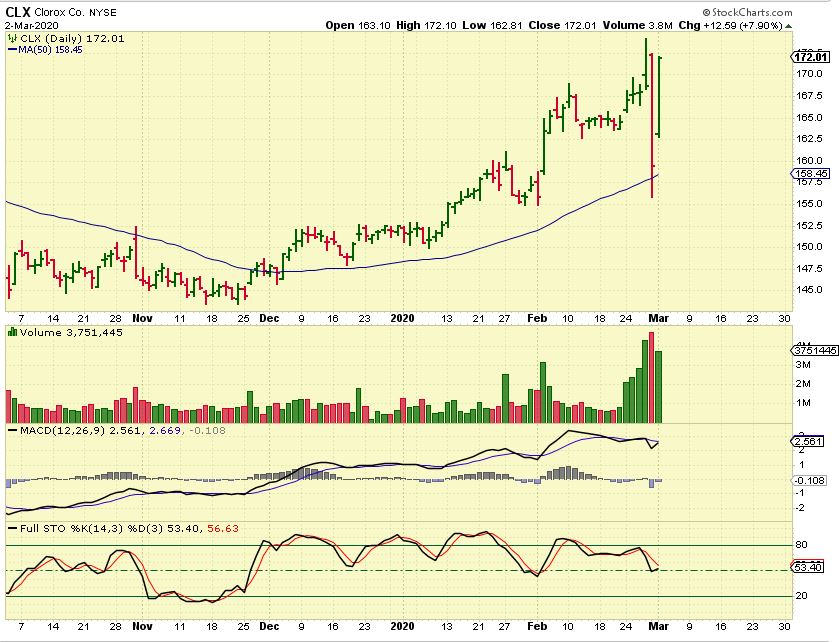The height and width of the screenshot is (642, 839).
Task: Click the 80 stochastic level label
Action: point(802,545)
